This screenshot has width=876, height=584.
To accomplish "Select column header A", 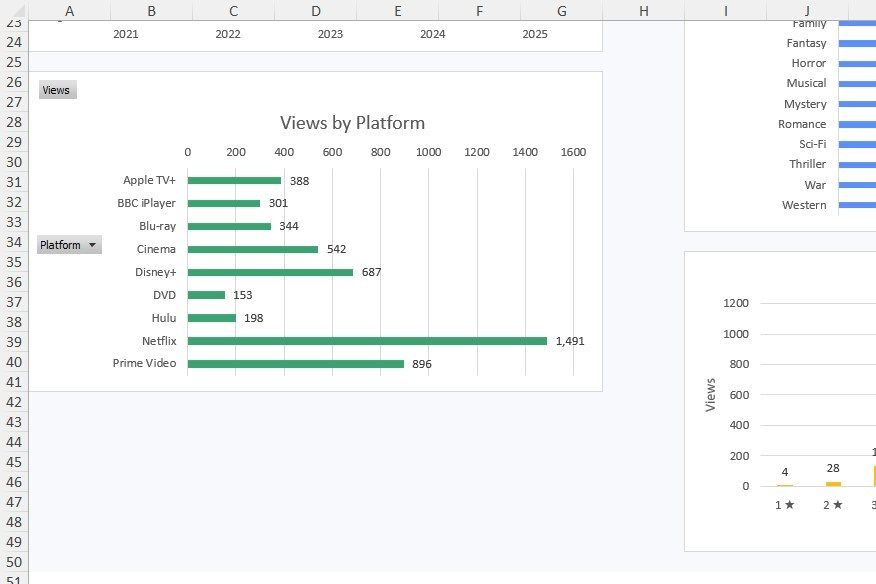I will 69,11.
